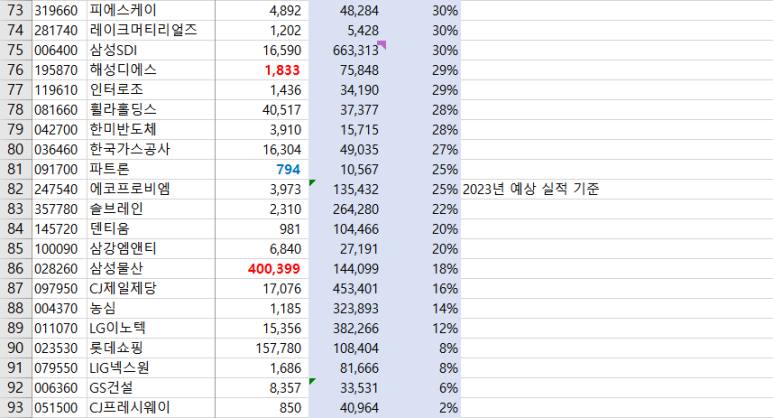Select the 농심 name cell

151,309
